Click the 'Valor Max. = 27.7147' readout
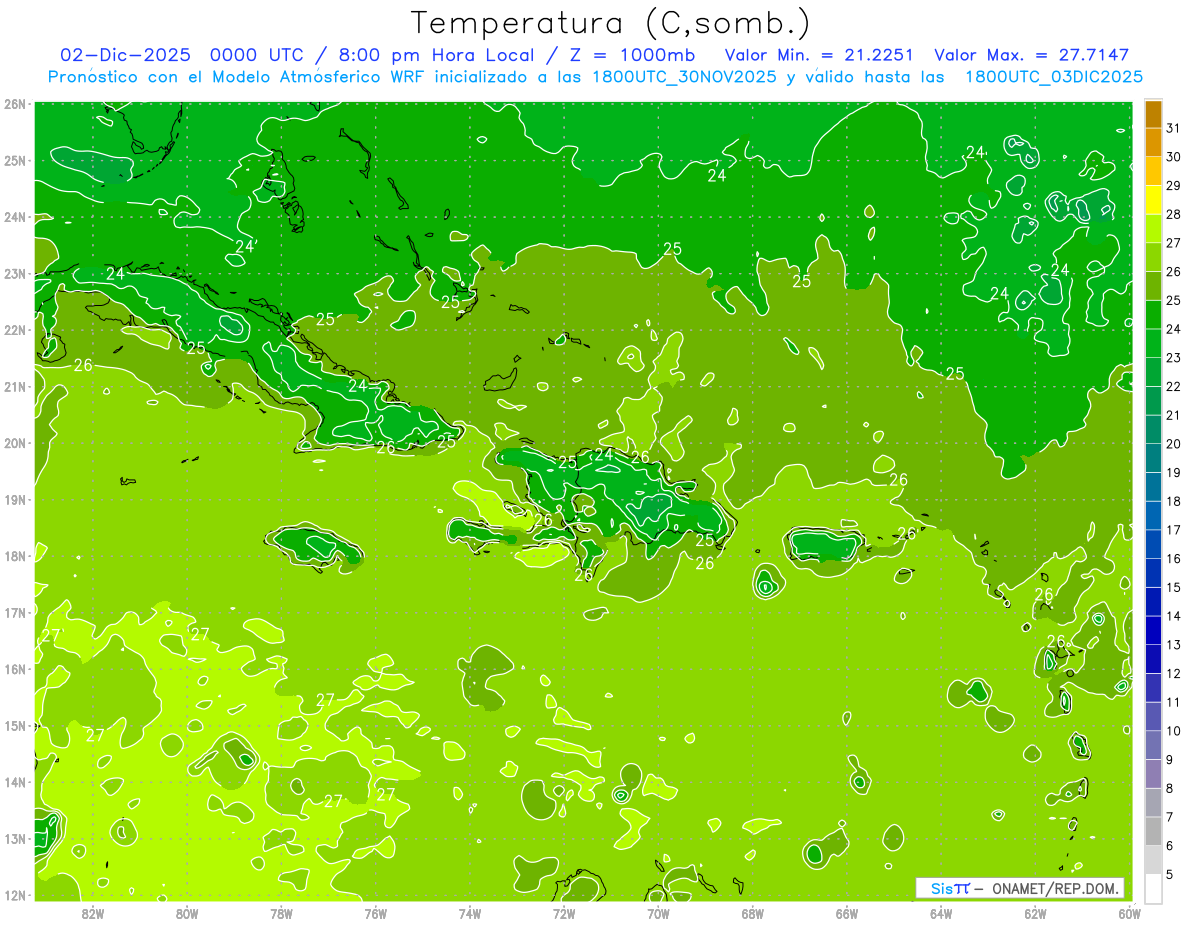 [x=1031, y=55]
